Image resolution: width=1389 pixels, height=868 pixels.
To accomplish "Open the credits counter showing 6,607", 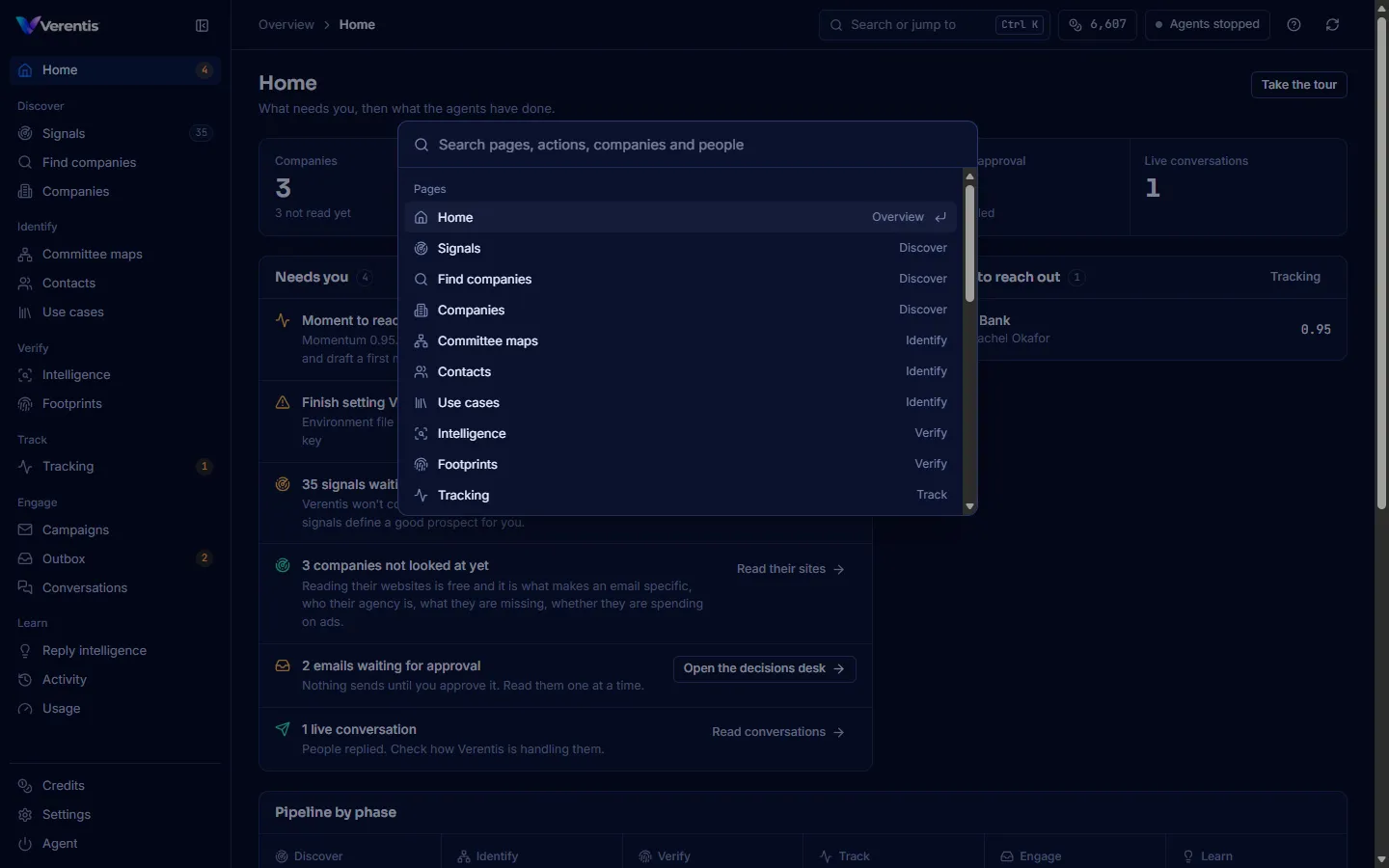I will [1098, 25].
